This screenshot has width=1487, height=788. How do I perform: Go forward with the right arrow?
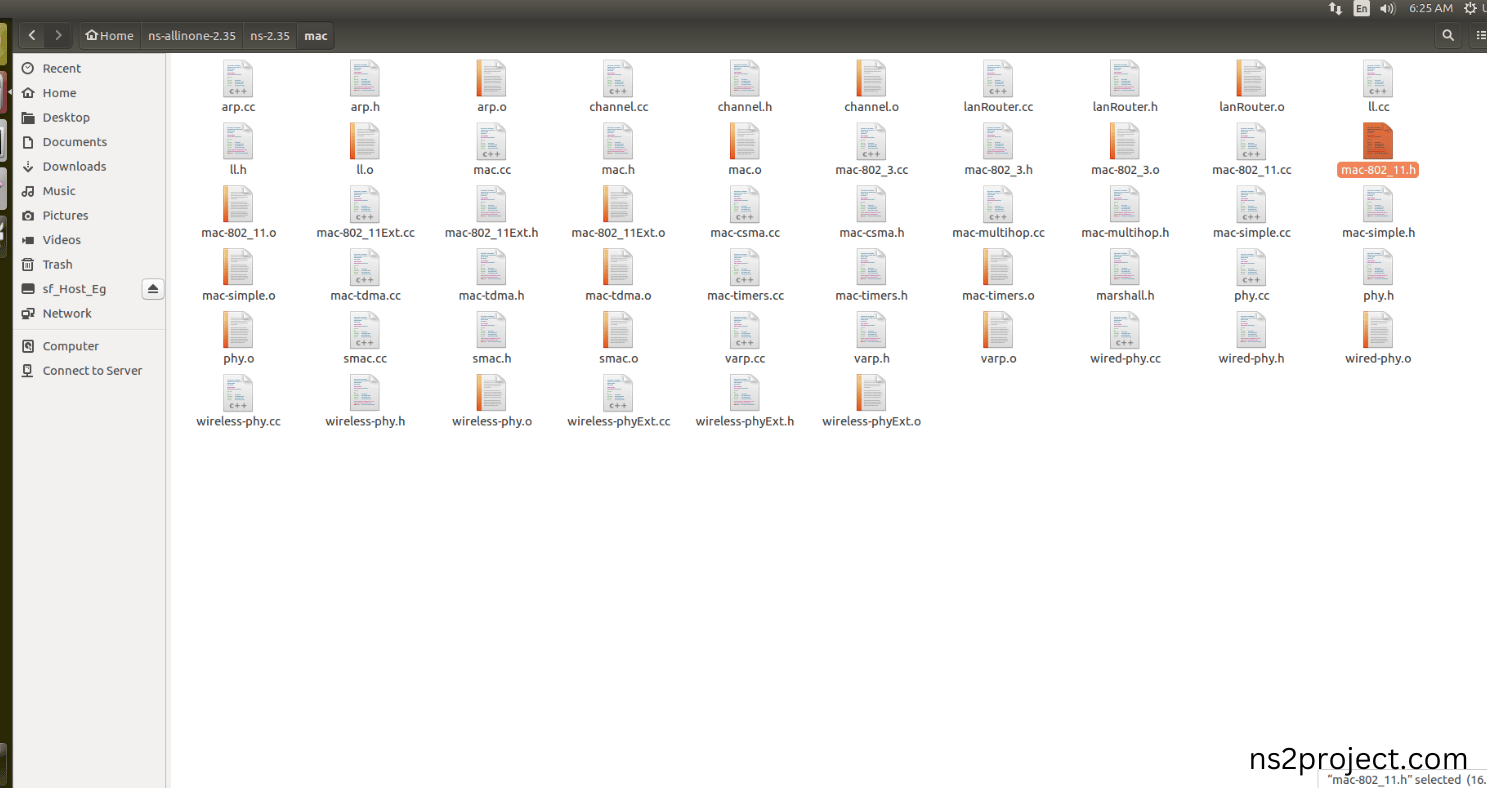[x=59, y=36]
